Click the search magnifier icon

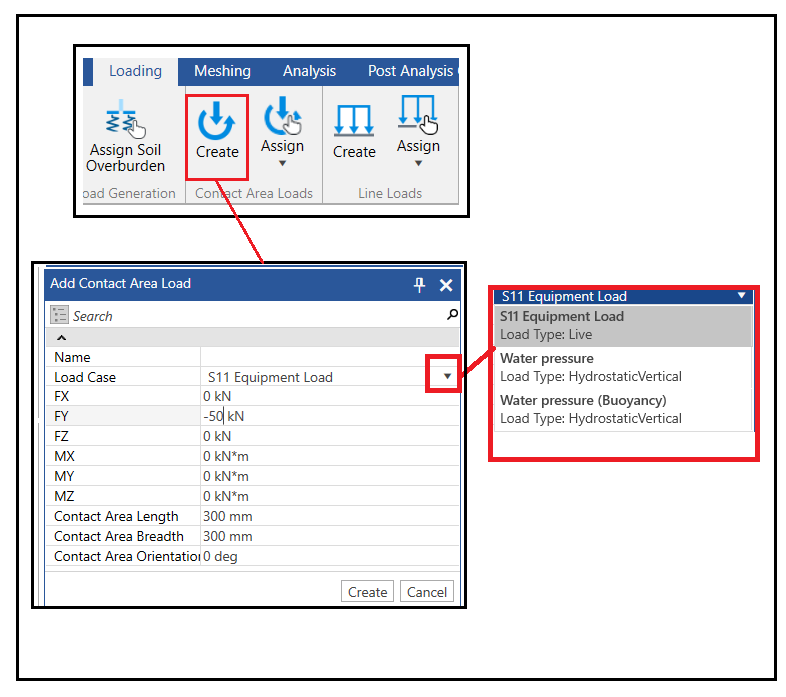[452, 315]
